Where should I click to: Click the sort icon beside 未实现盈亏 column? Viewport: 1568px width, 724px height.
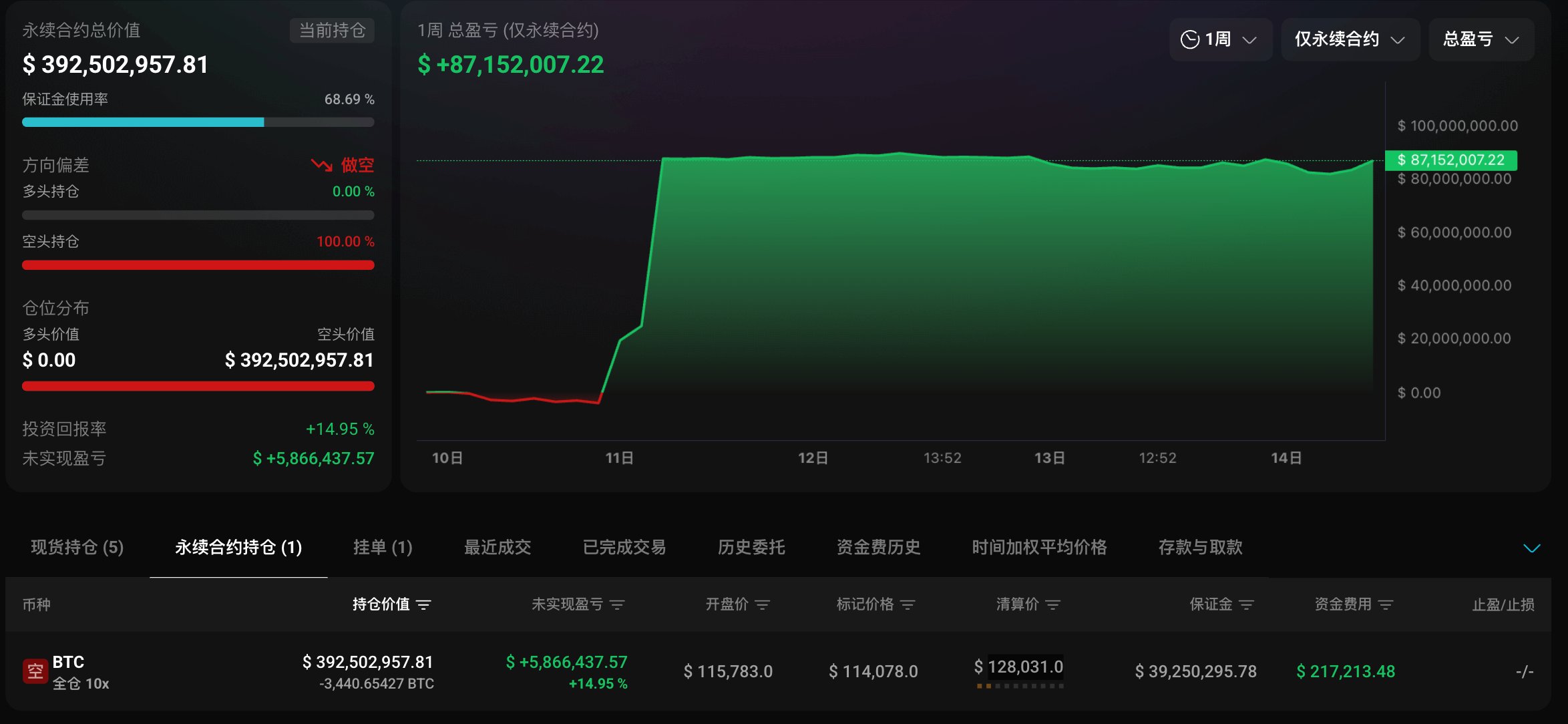tap(617, 605)
